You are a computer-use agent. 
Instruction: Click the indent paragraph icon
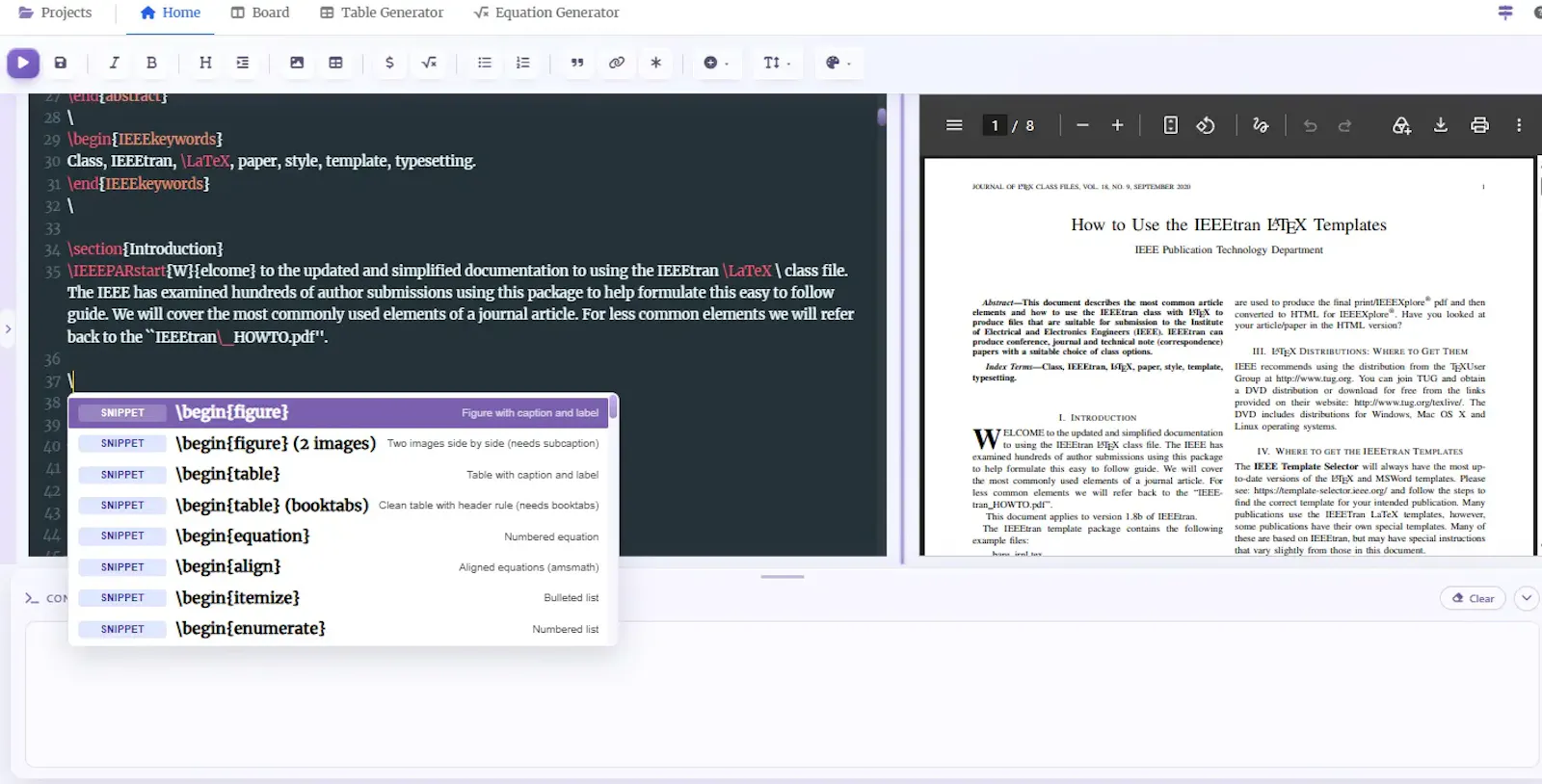(243, 63)
